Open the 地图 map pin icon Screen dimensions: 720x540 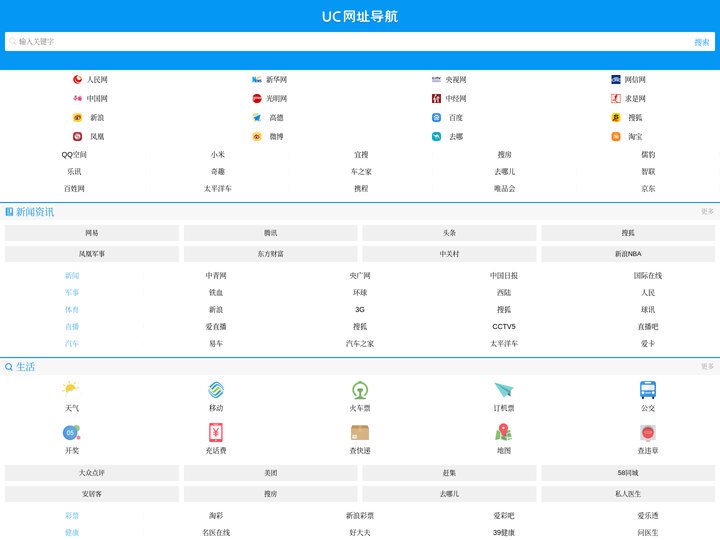click(504, 432)
